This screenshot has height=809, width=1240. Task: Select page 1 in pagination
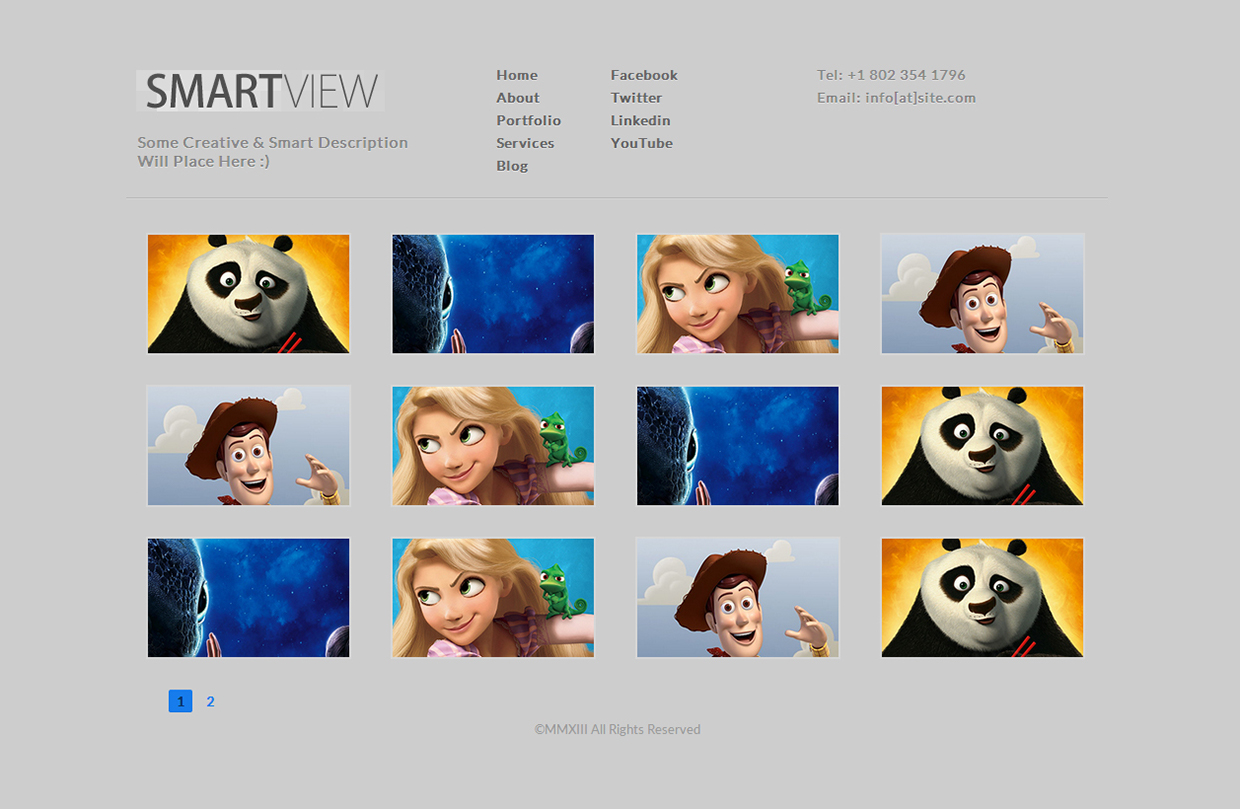[180, 701]
